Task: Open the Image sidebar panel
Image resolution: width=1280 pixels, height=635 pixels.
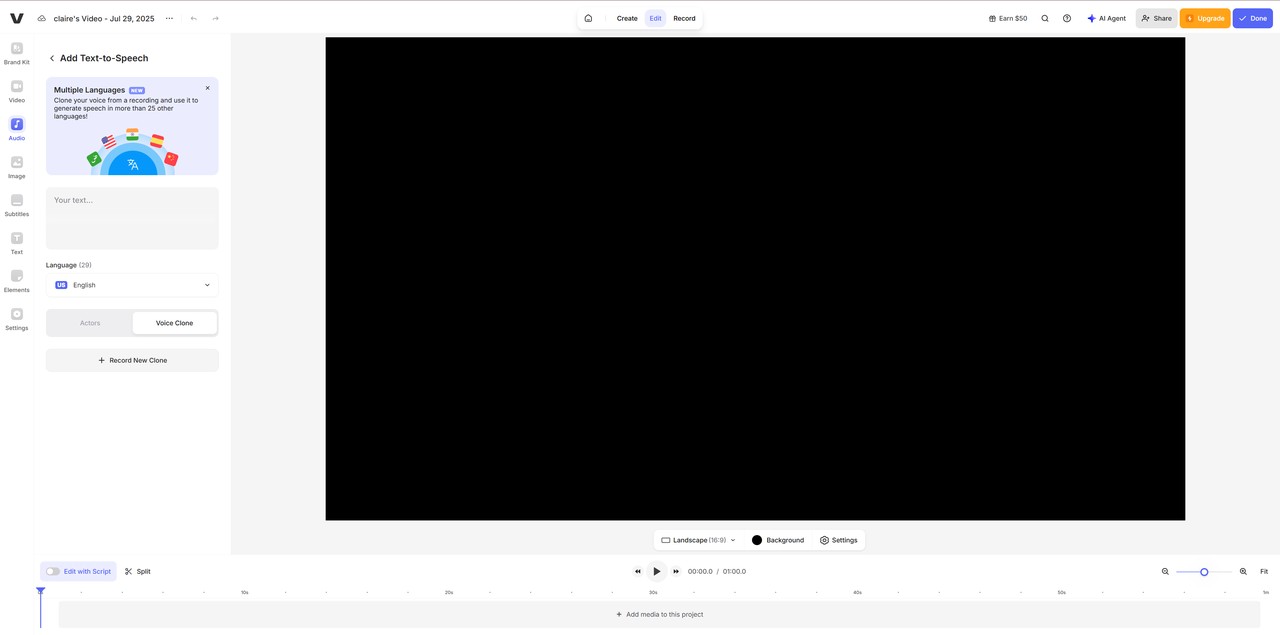Action: [x=17, y=167]
